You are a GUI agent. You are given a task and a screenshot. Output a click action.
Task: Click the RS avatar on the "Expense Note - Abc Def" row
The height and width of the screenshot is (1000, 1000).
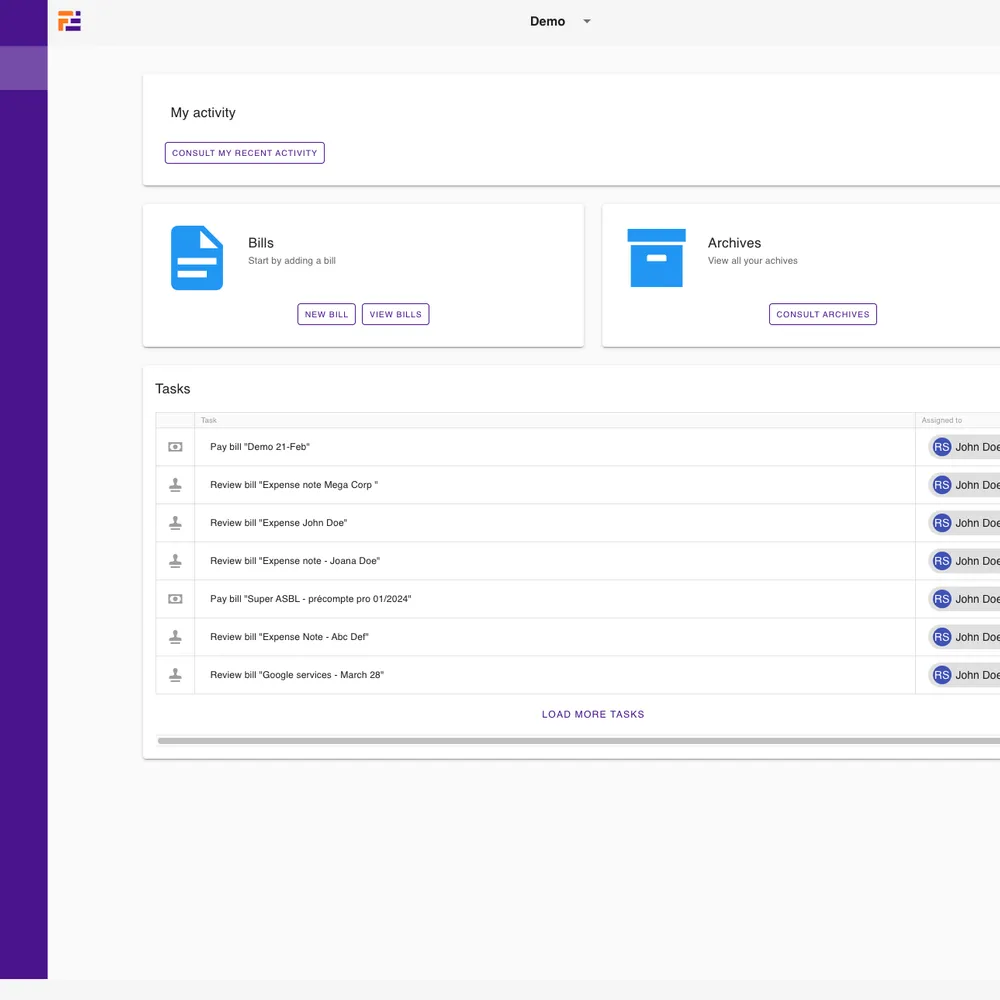(941, 637)
